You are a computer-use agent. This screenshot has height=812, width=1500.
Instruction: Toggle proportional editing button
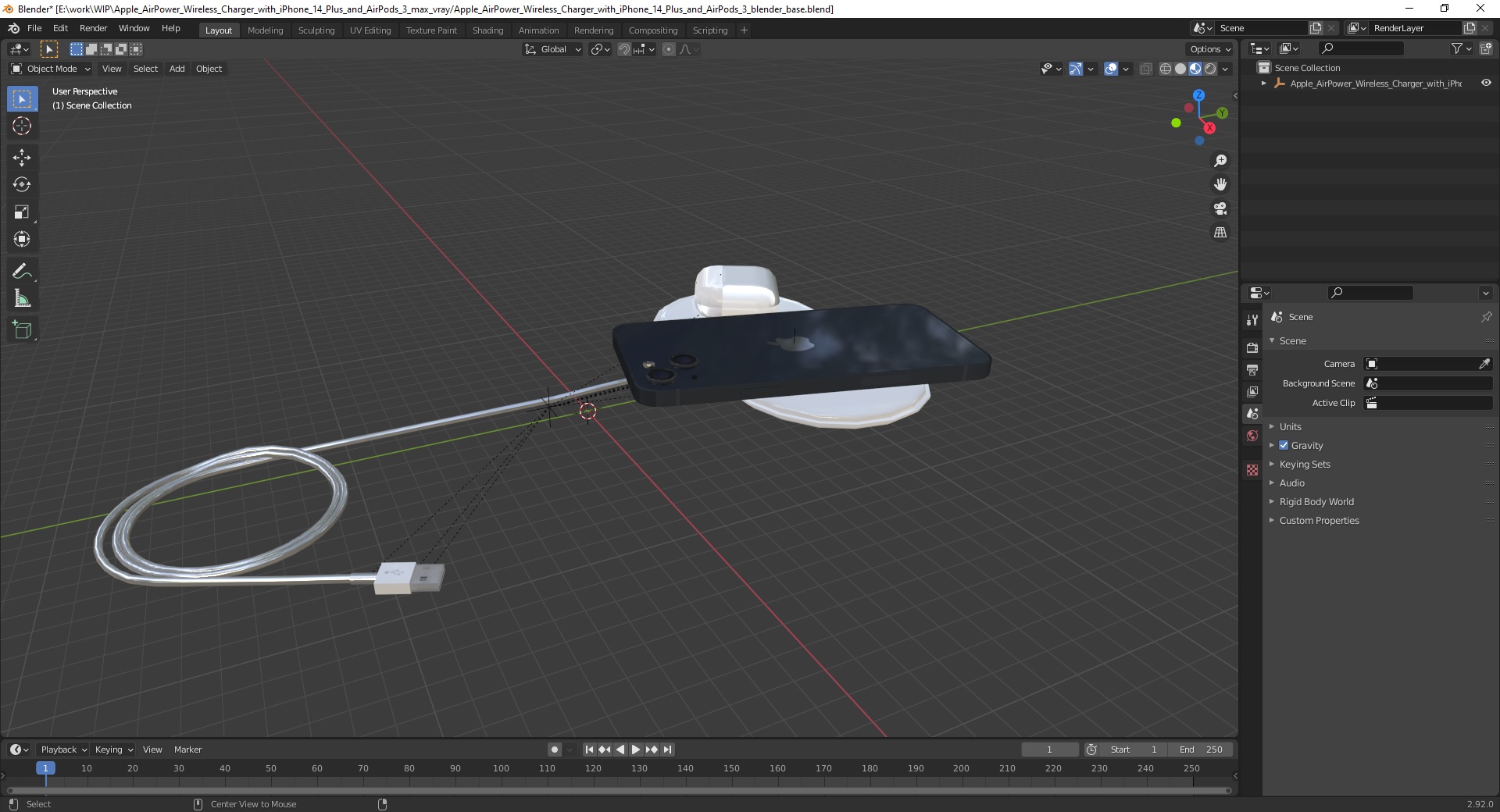click(669, 49)
